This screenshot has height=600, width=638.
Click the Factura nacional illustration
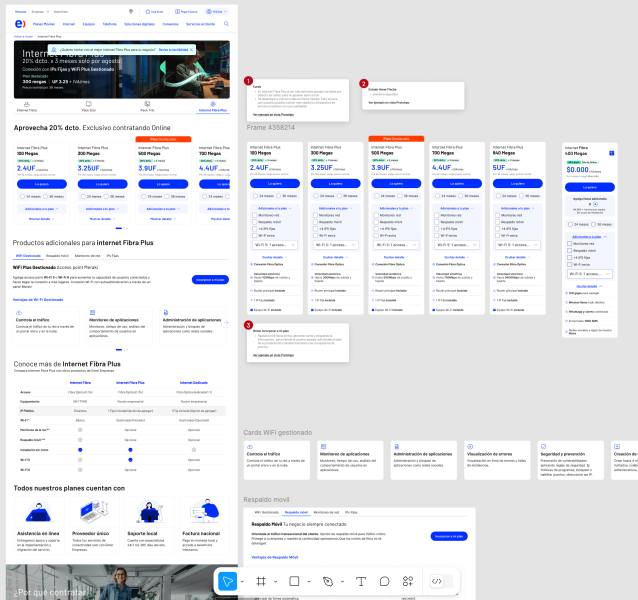[205, 511]
